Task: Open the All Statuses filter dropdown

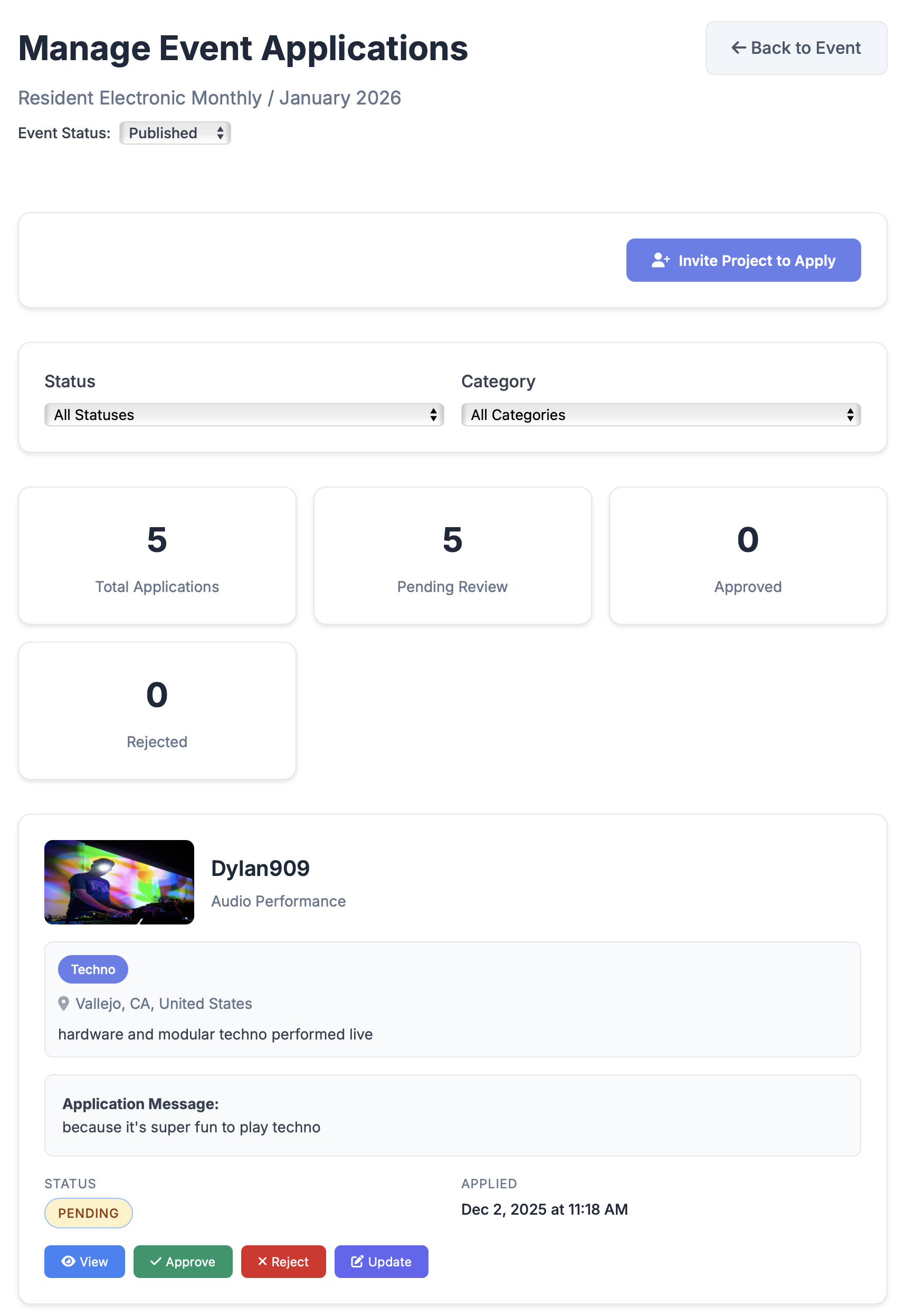Action: 243,415
